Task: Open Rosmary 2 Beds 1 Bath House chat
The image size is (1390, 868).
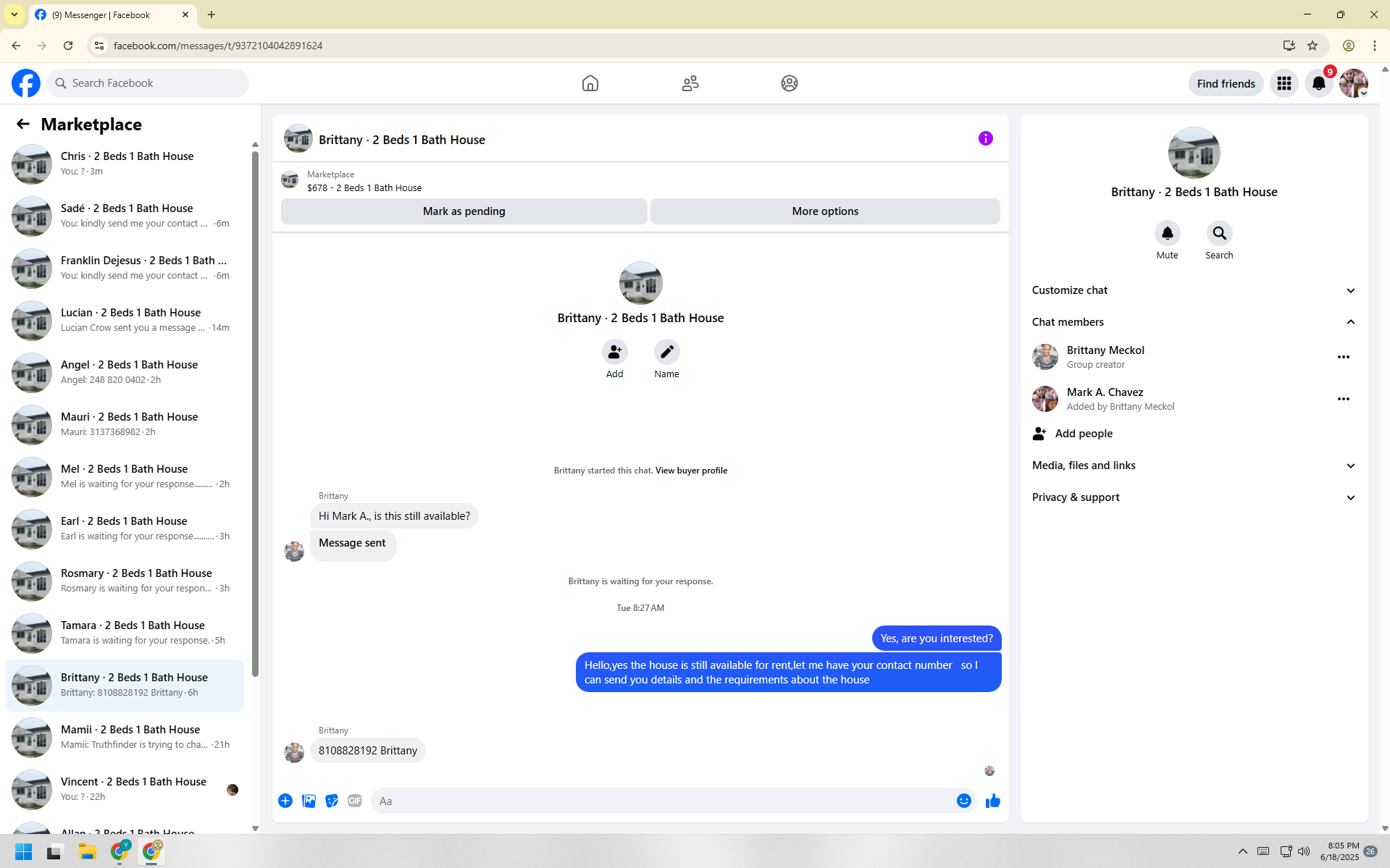Action: (x=125, y=581)
